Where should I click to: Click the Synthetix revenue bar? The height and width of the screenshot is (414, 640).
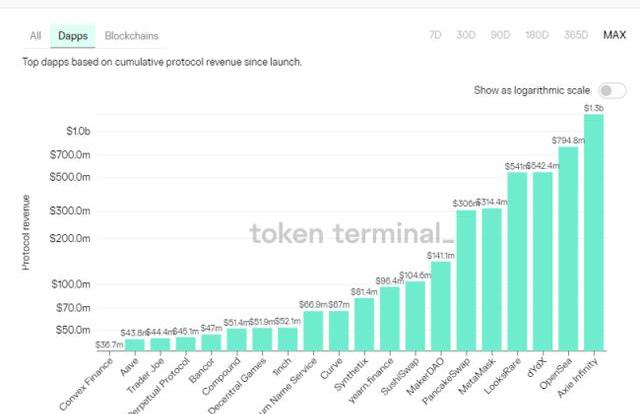[364, 323]
